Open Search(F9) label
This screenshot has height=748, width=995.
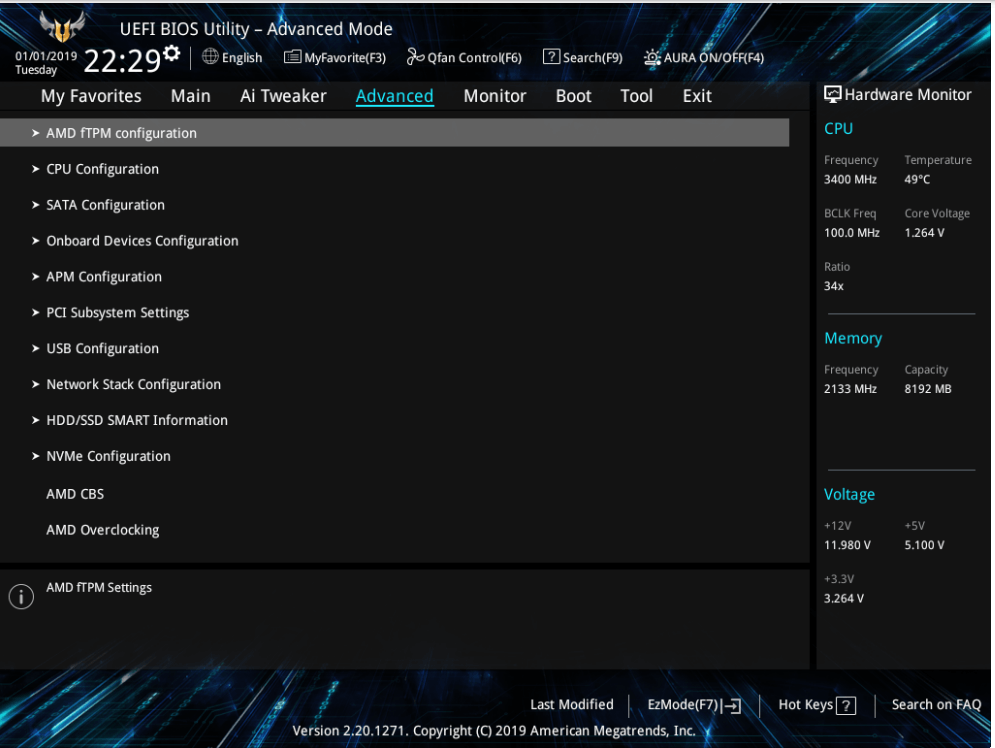(x=593, y=58)
